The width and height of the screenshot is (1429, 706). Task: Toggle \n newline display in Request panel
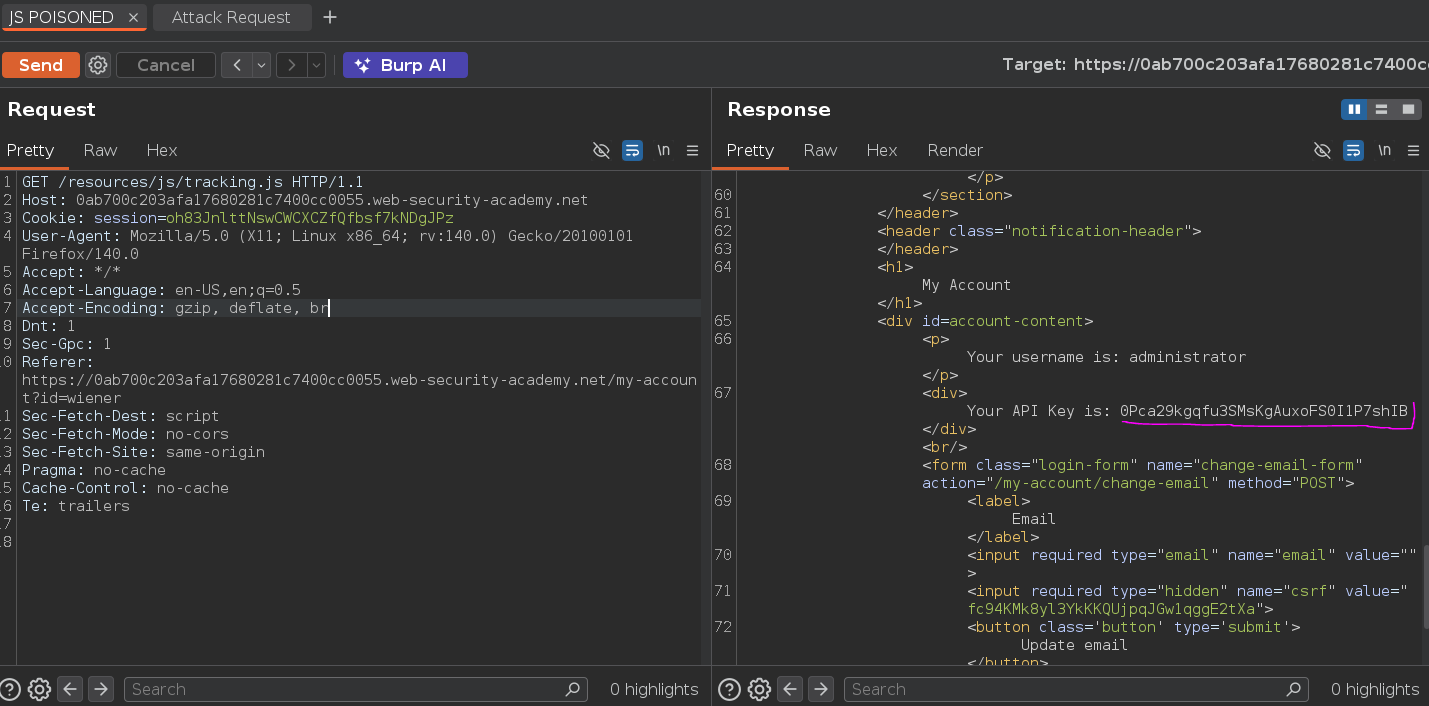point(663,151)
